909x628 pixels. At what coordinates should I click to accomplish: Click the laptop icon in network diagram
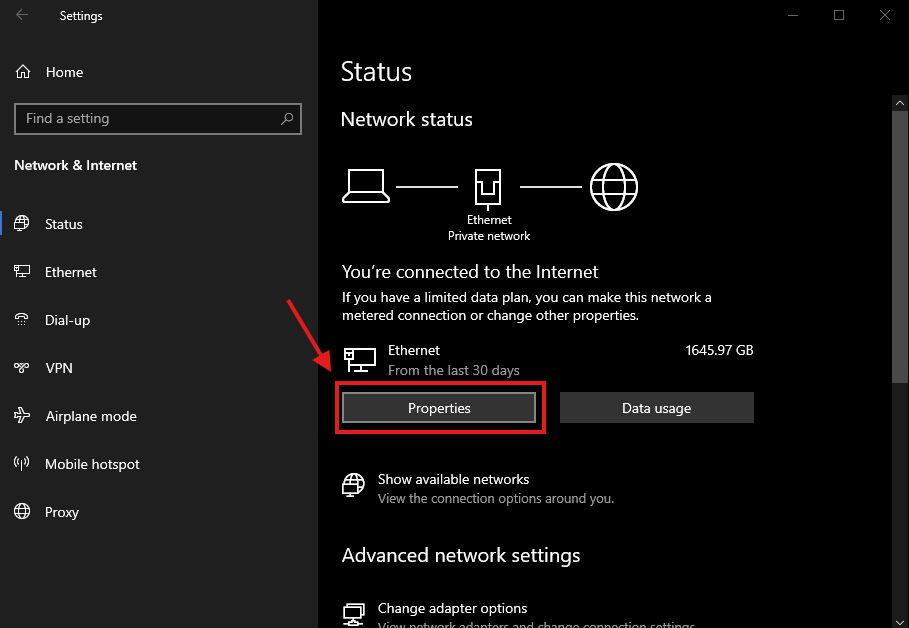click(x=366, y=186)
